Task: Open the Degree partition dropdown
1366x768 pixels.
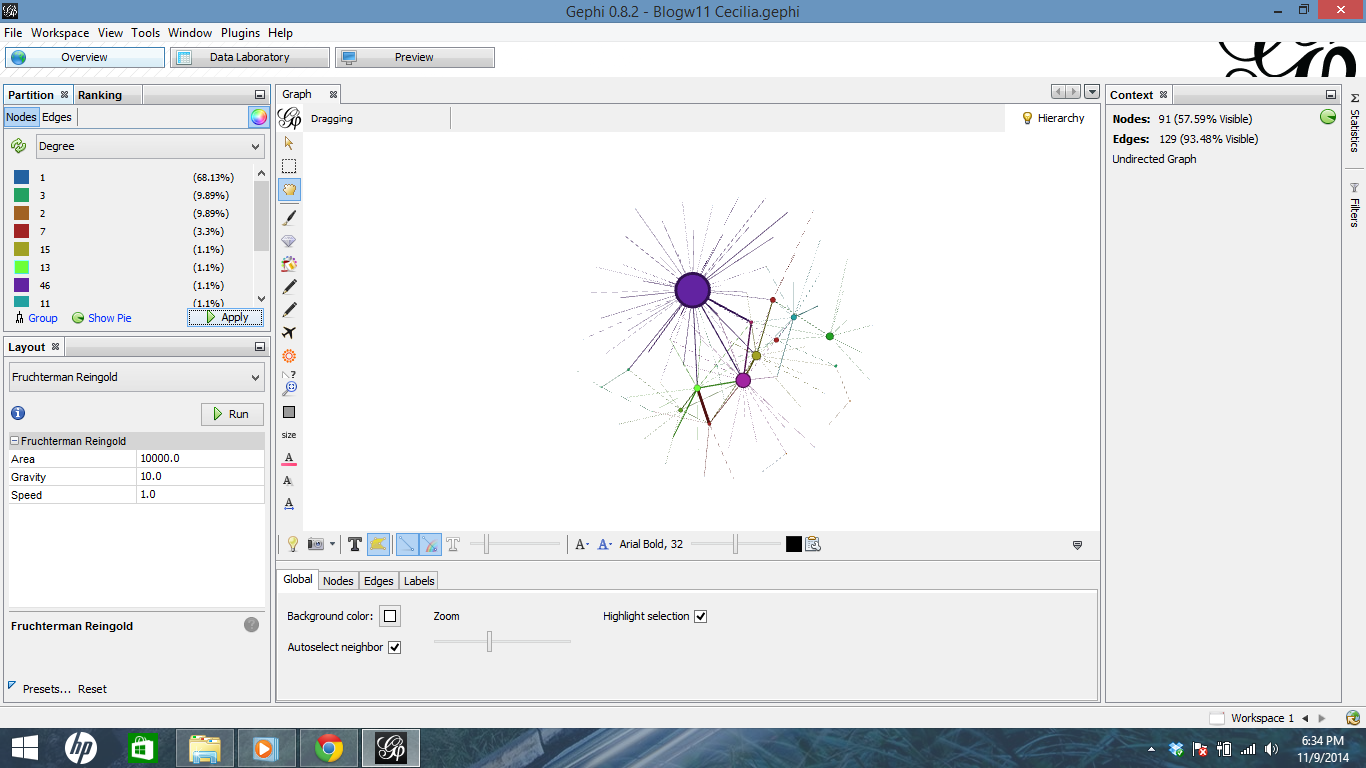Action: [x=150, y=146]
